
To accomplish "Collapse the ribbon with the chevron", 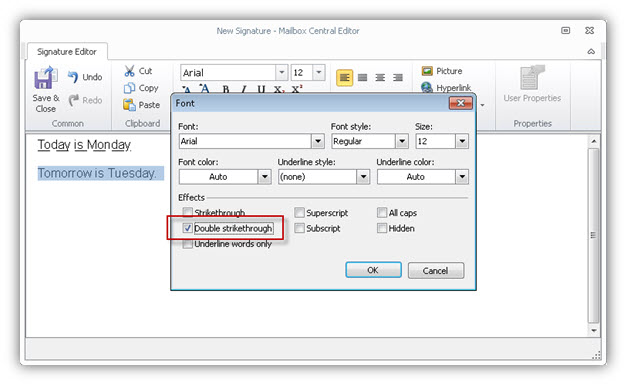I will pyautogui.click(x=591, y=52).
